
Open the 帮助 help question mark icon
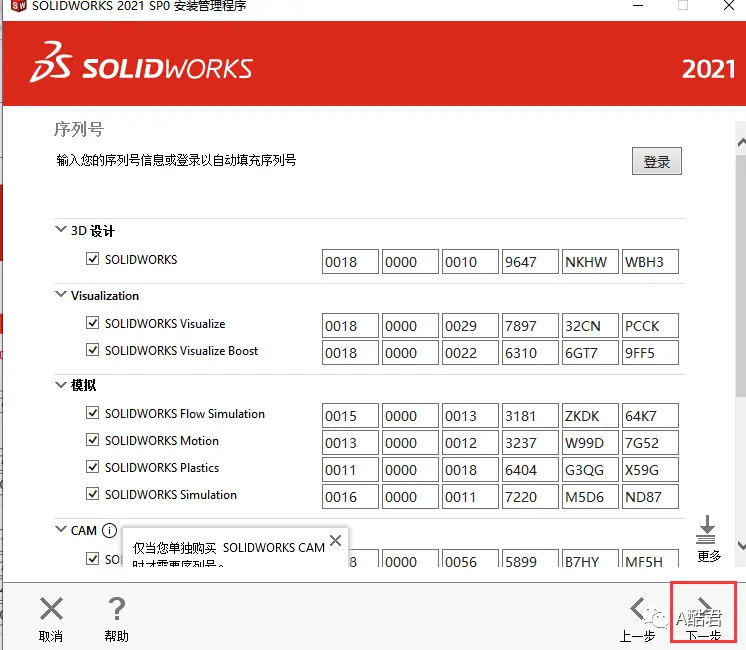tap(117, 609)
